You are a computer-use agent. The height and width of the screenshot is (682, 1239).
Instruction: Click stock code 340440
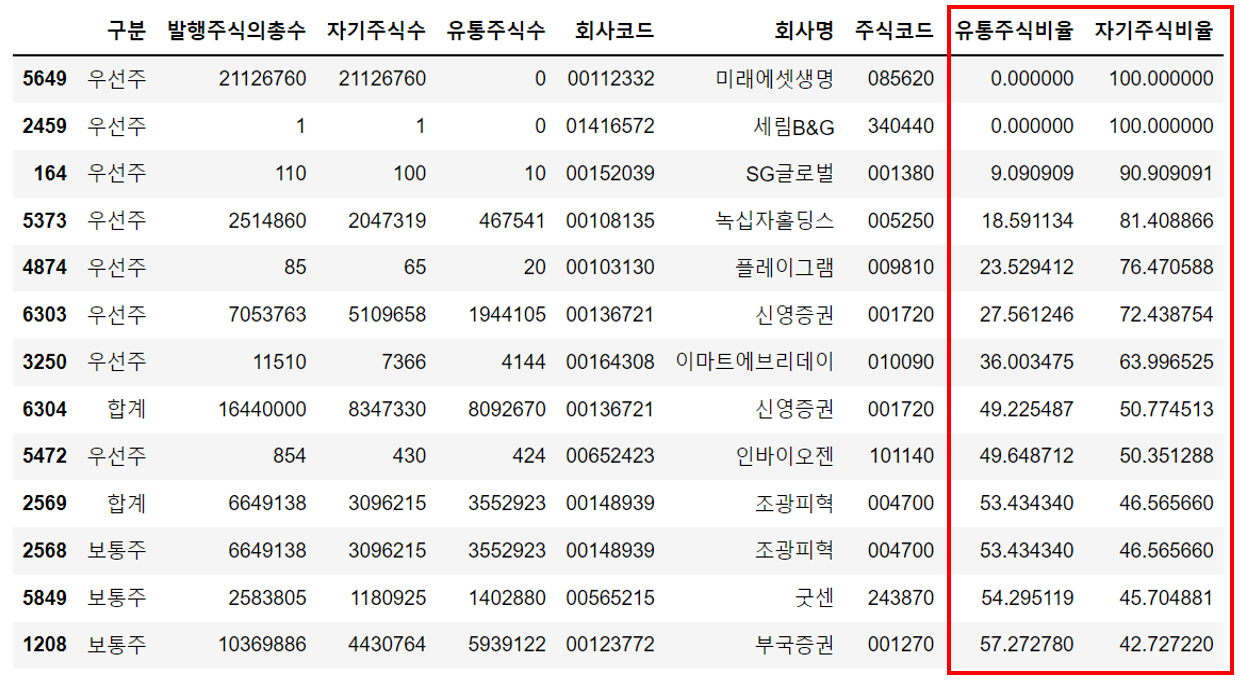pos(901,126)
